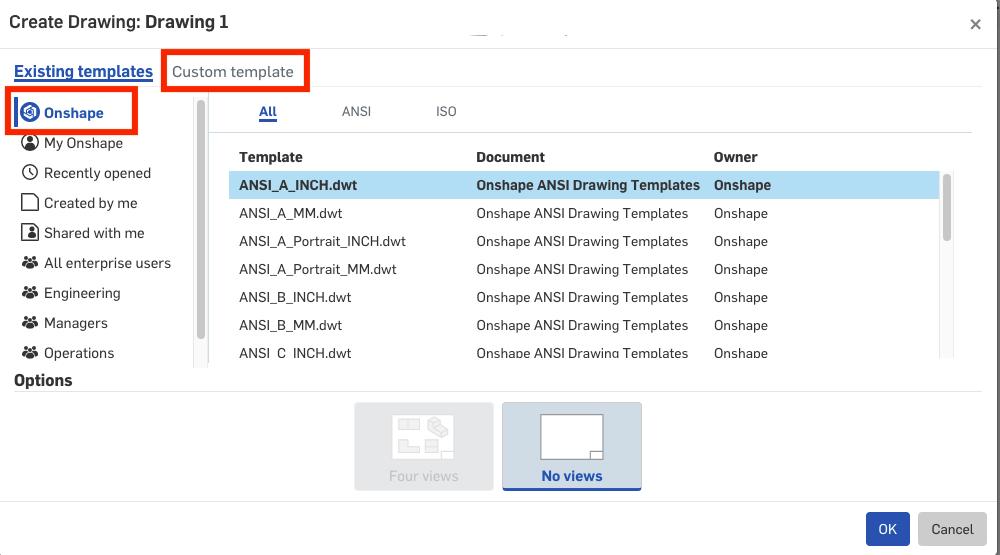This screenshot has height=555, width=1000.
Task: Click the Created by me document icon
Action: pyautogui.click(x=30, y=203)
